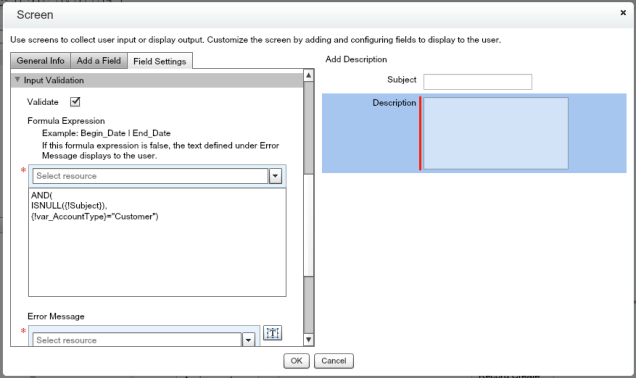Click the Subject field label in the preview
The image size is (636, 378).
(402, 79)
